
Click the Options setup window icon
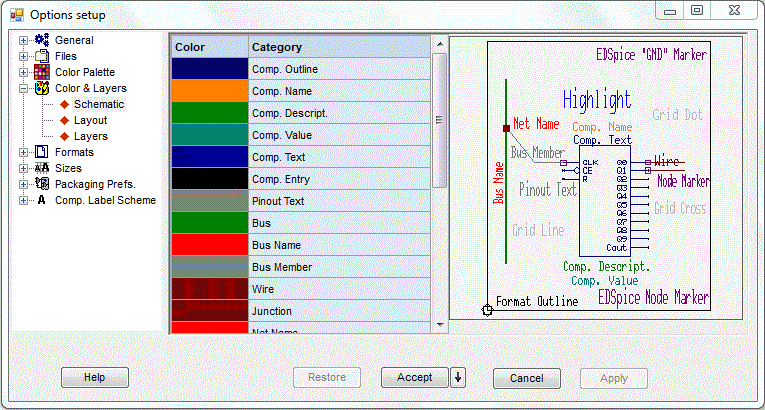tap(17, 15)
